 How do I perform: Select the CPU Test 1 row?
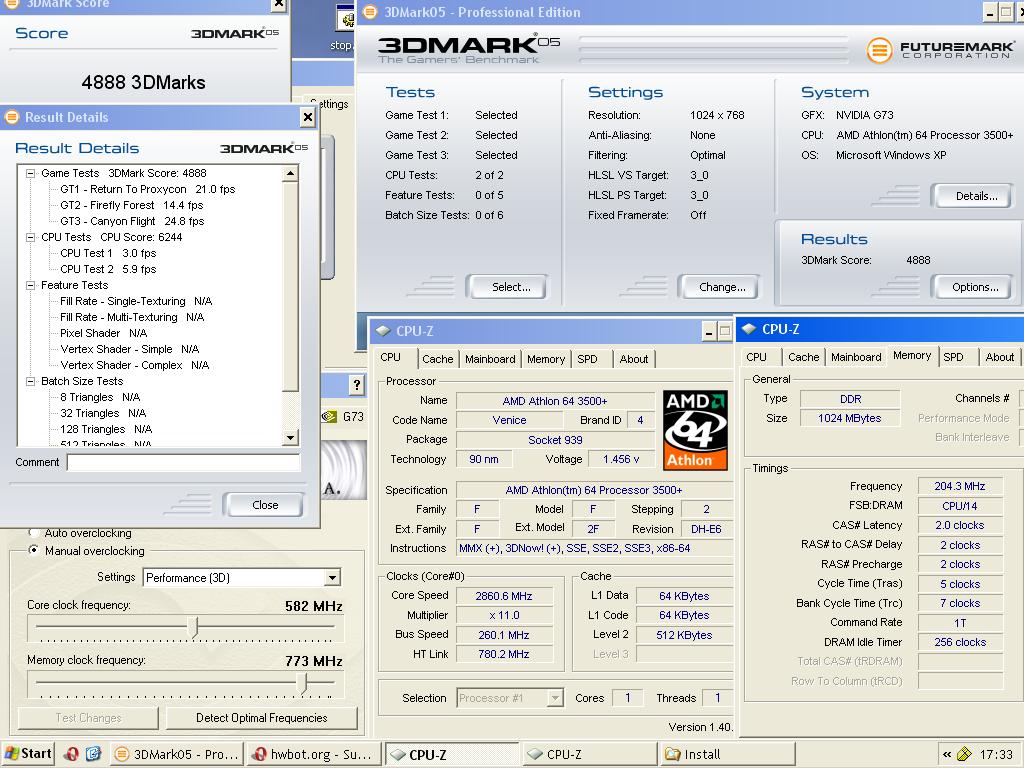108,253
